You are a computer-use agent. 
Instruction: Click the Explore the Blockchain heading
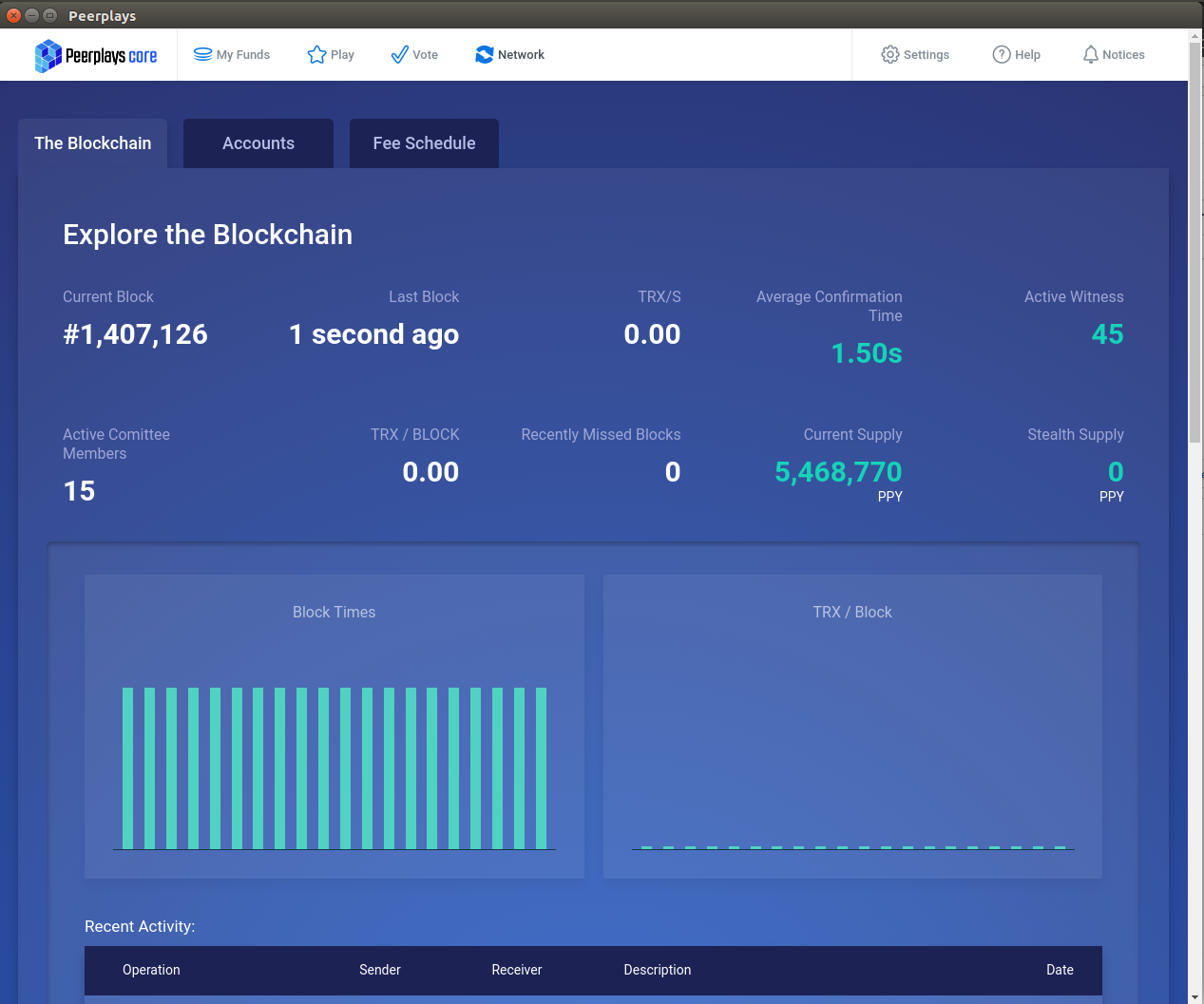pyautogui.click(x=207, y=235)
